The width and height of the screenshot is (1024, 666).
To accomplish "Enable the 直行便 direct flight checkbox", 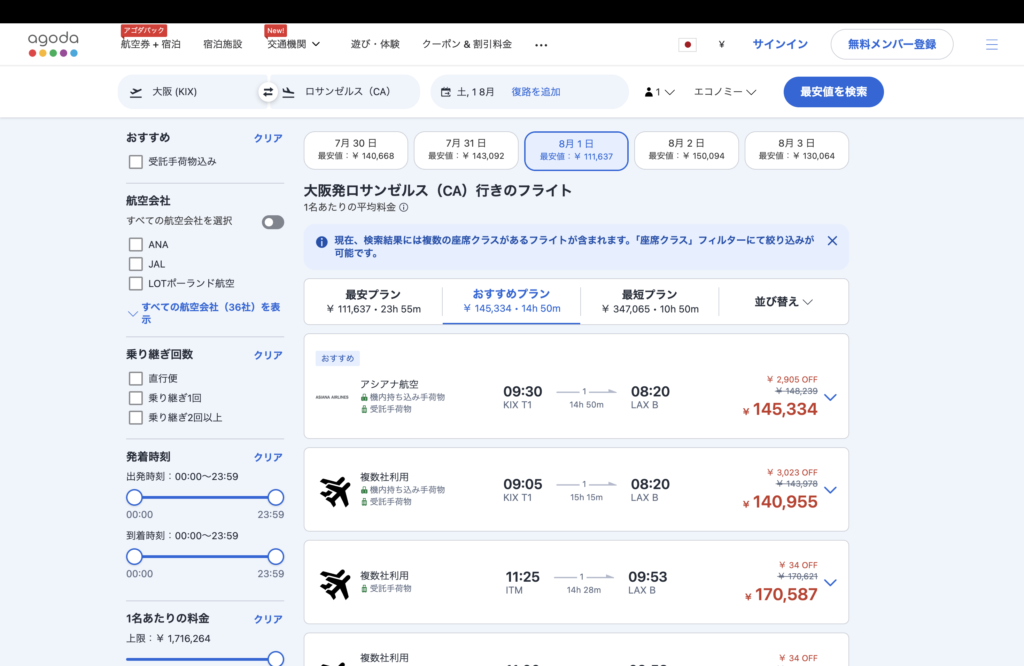I will (x=136, y=379).
